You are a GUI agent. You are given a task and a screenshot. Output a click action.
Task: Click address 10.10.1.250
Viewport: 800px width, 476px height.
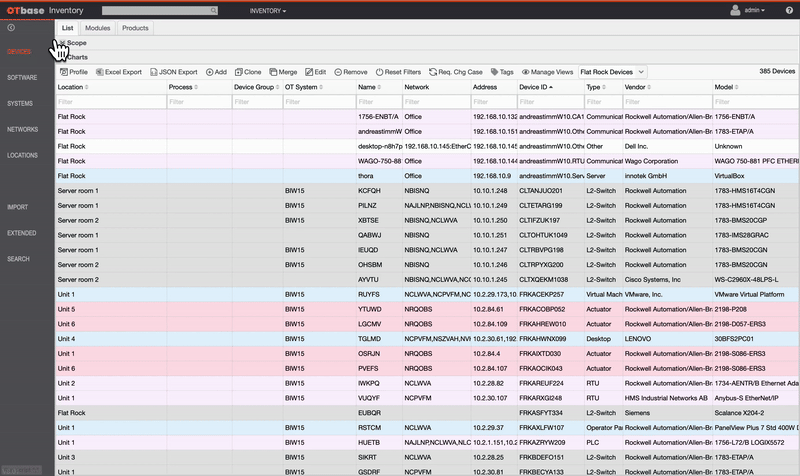tap(490, 220)
